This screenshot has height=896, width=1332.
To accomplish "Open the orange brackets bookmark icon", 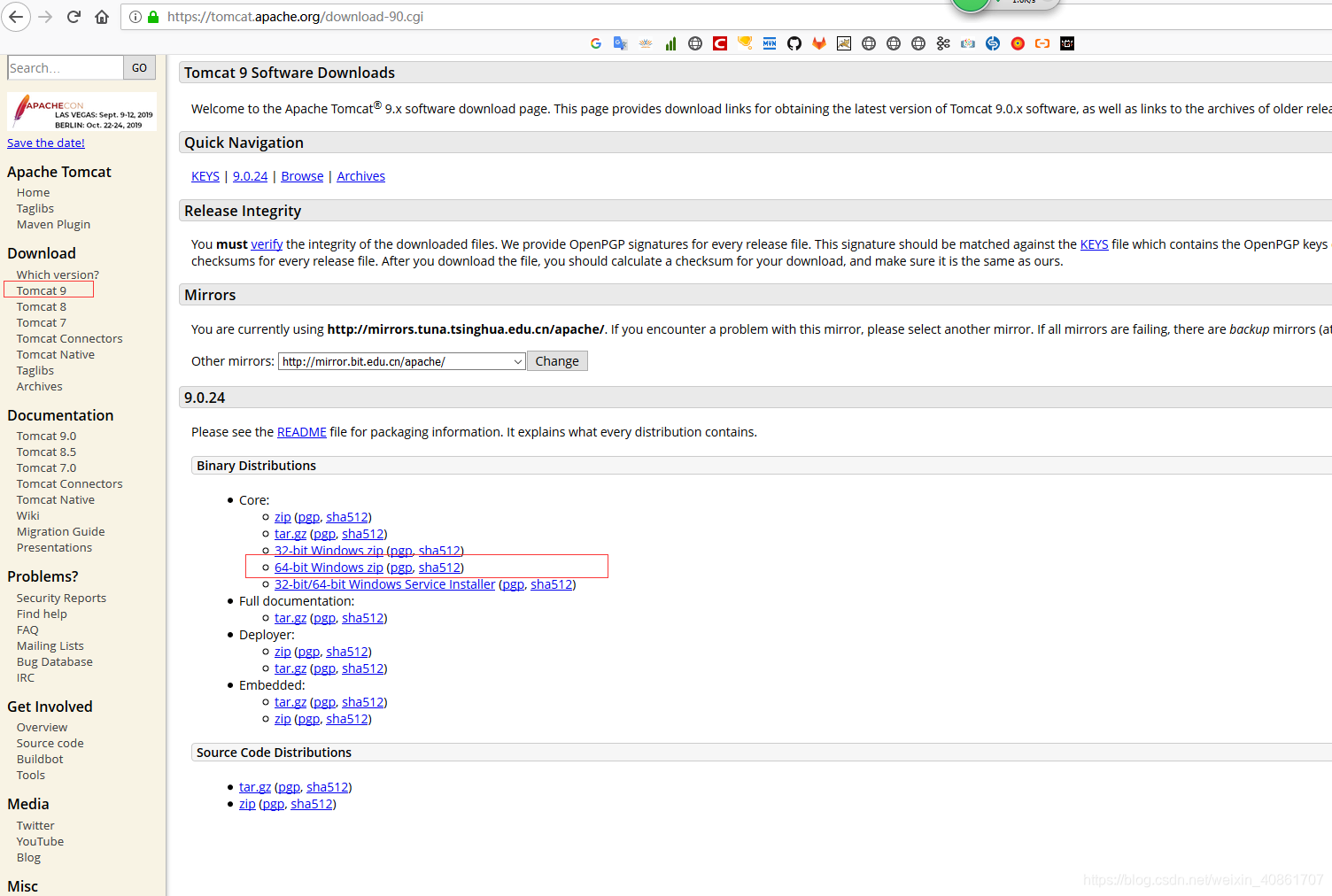I will pos(1042,43).
